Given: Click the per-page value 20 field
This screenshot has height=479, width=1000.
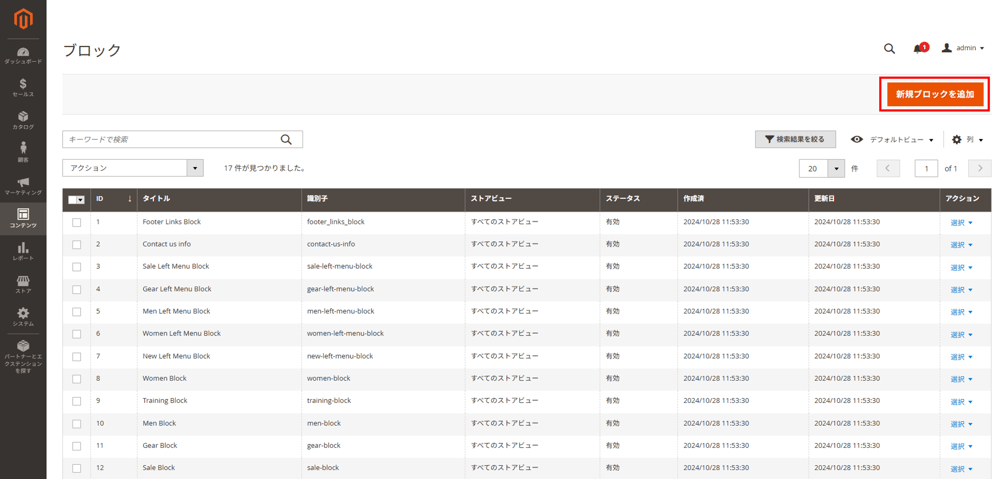Looking at the screenshot, I should pyautogui.click(x=814, y=168).
